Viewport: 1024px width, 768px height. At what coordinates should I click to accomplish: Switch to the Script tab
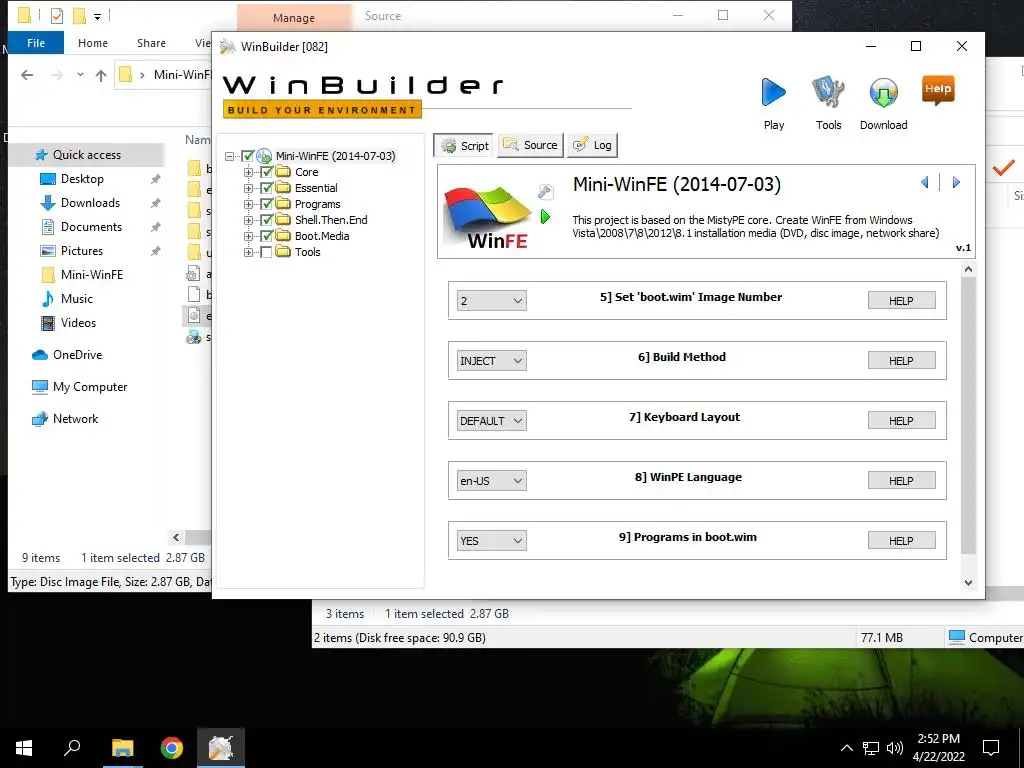(x=464, y=146)
